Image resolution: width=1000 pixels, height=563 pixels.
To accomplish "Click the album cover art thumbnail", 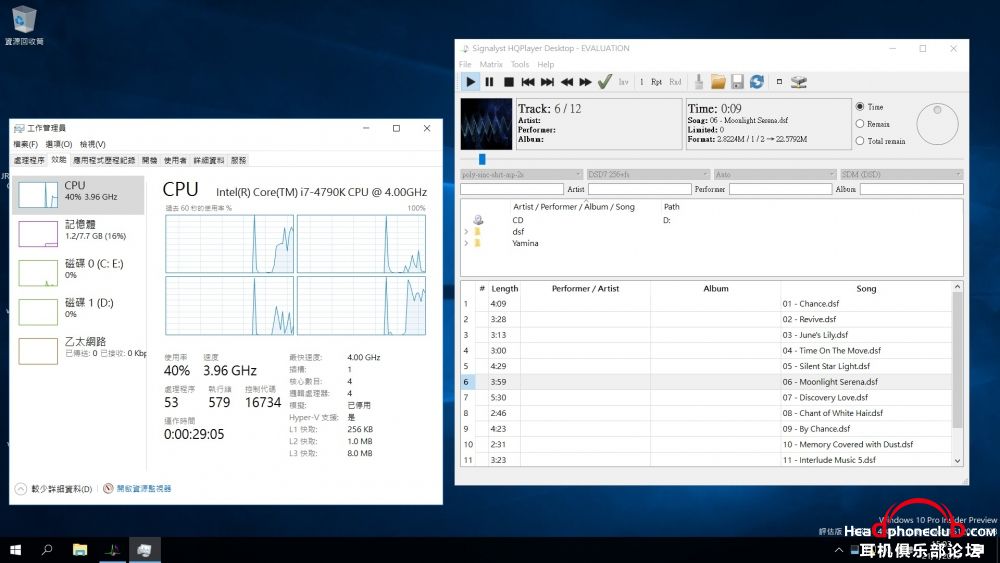I will tap(486, 124).
